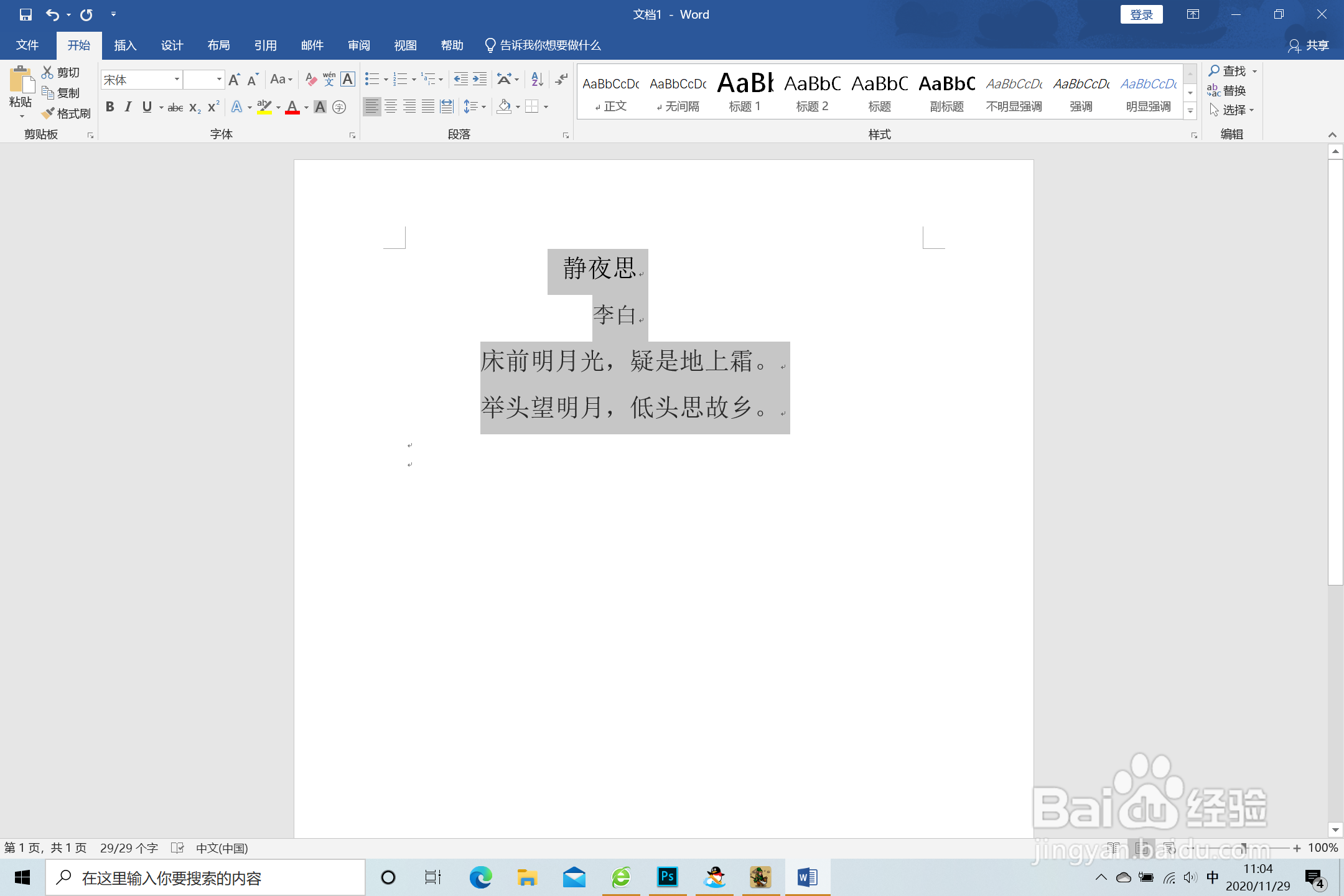This screenshot has height=896, width=1344.
Task: Apply the yellow text highlight color
Action: (264, 107)
